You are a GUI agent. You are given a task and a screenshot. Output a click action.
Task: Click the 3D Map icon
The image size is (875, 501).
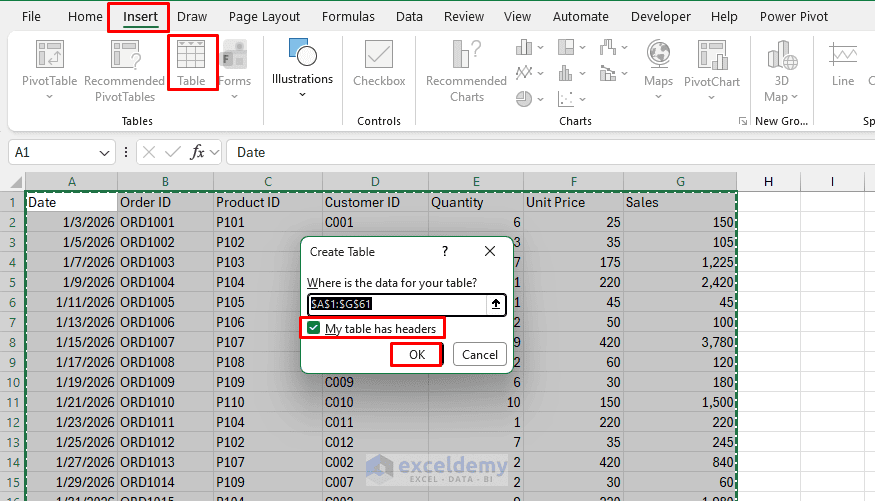(x=782, y=55)
